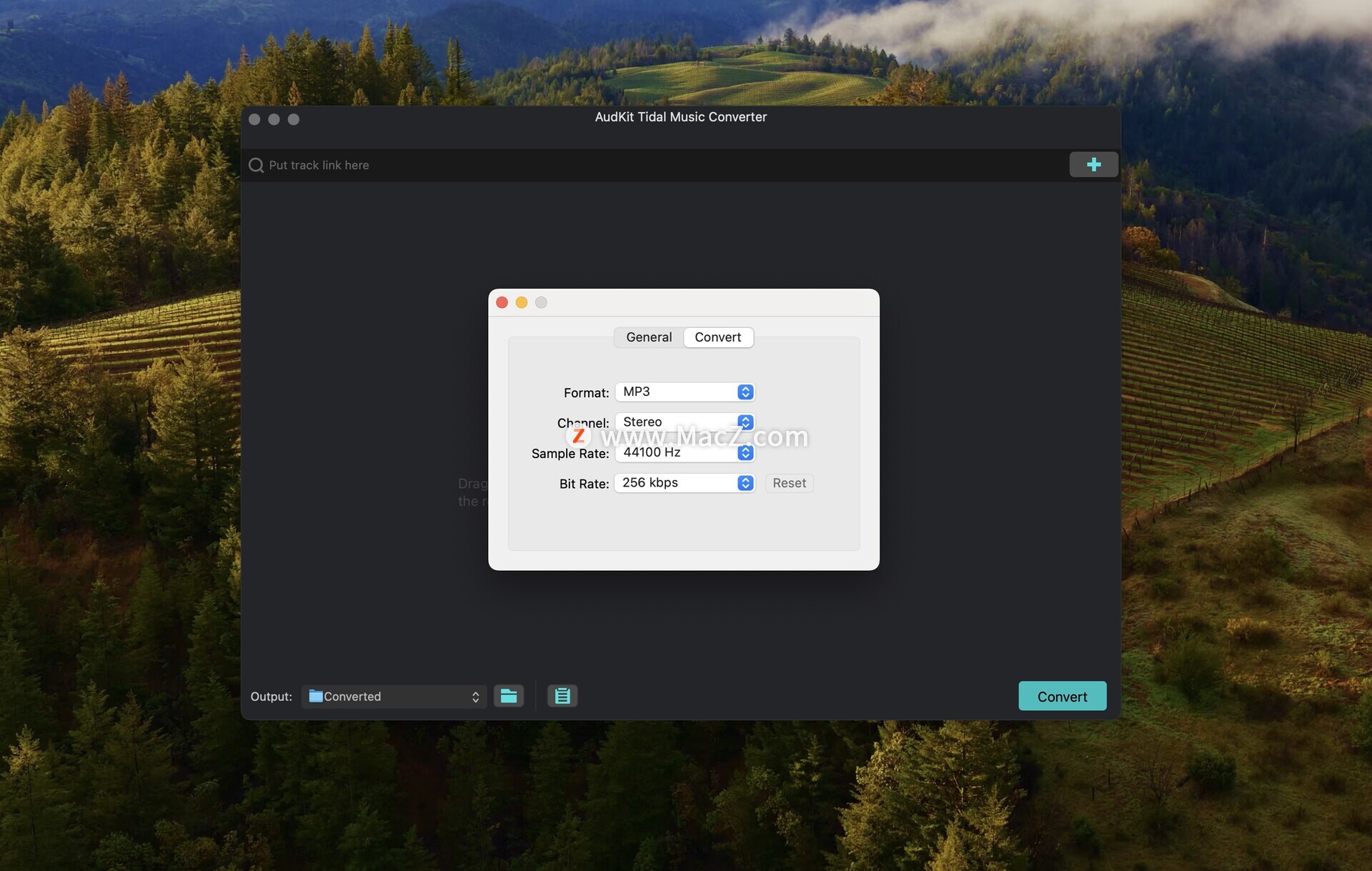Open the Format MP3 dropdown
This screenshot has width=1372, height=871.
tap(685, 392)
